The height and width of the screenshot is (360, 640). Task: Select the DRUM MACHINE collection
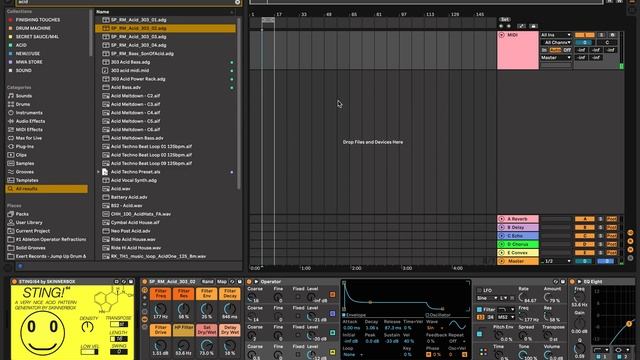click(x=33, y=28)
